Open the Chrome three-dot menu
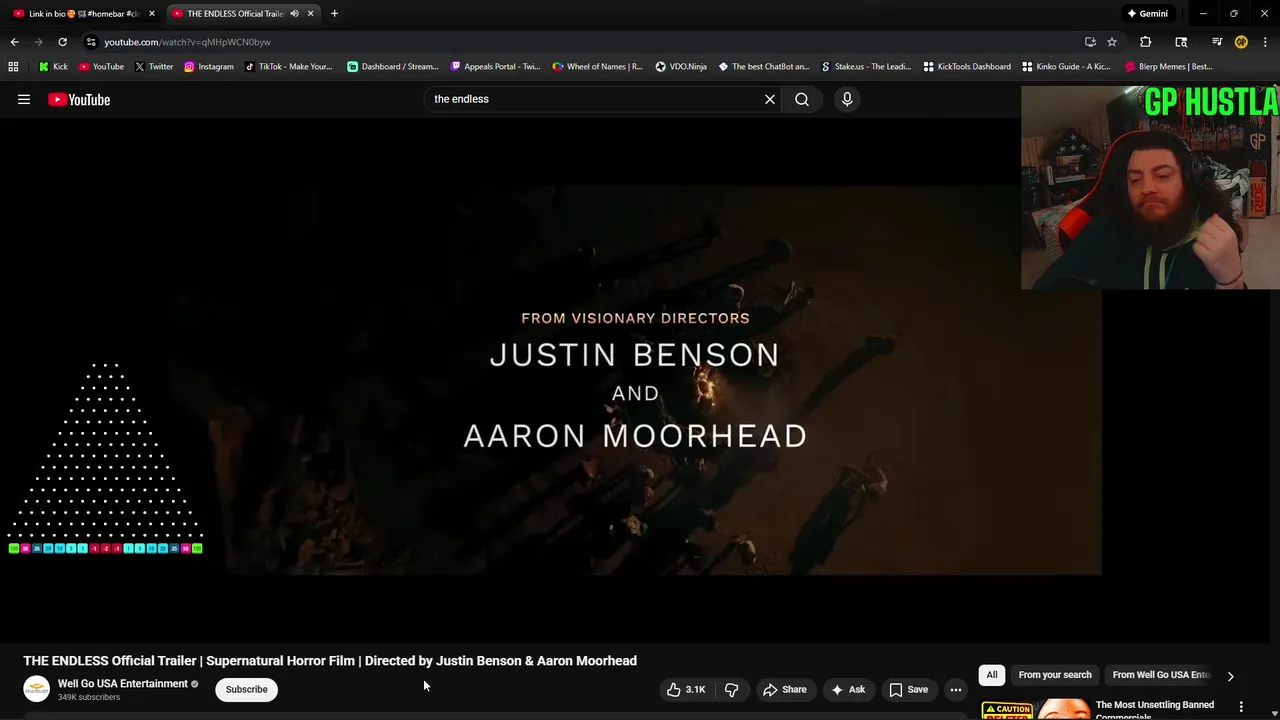 1265,42
